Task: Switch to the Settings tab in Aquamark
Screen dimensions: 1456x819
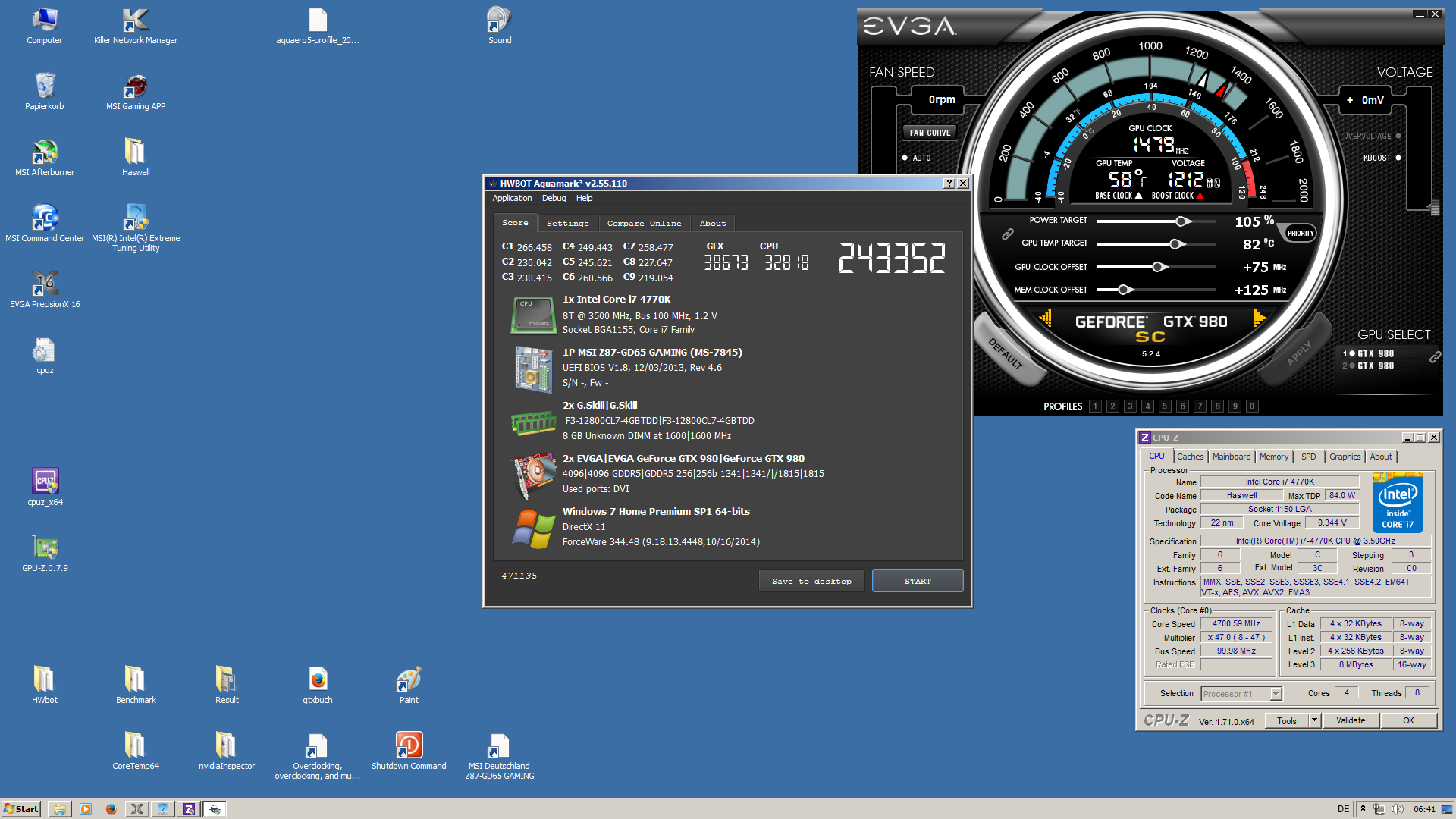Action: point(567,224)
